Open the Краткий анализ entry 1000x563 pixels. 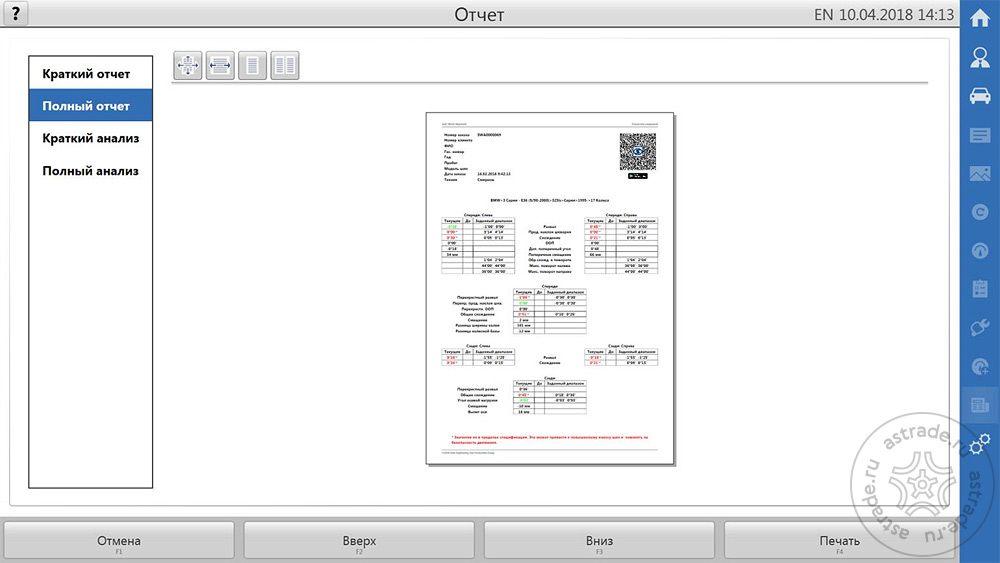point(91,138)
